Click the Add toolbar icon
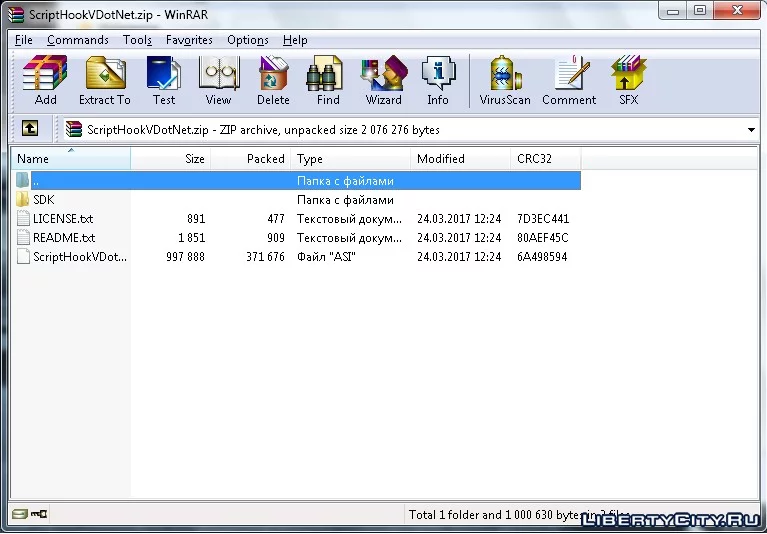Image resolution: width=767 pixels, height=534 pixels. tap(45, 73)
